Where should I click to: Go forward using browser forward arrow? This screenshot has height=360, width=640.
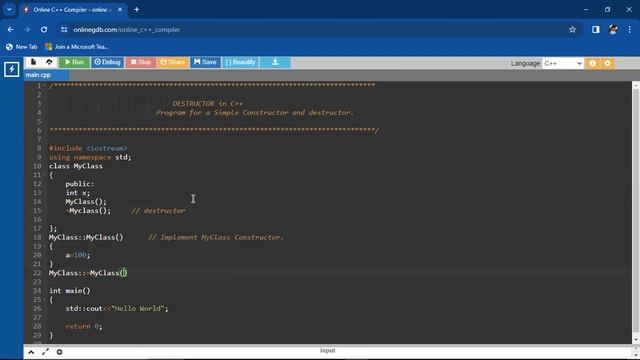pos(27,30)
